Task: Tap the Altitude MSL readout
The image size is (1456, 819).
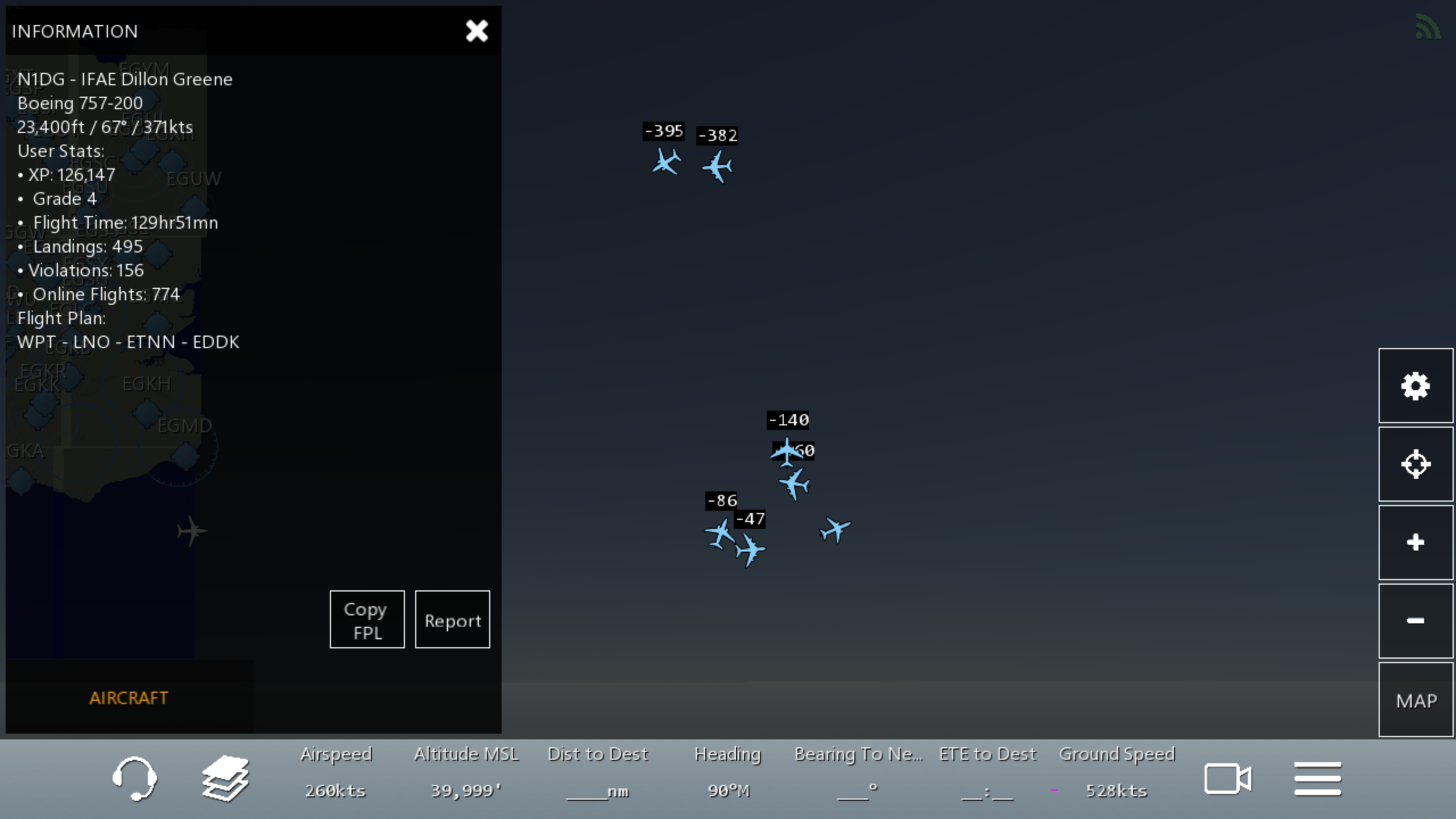Action: (466, 772)
